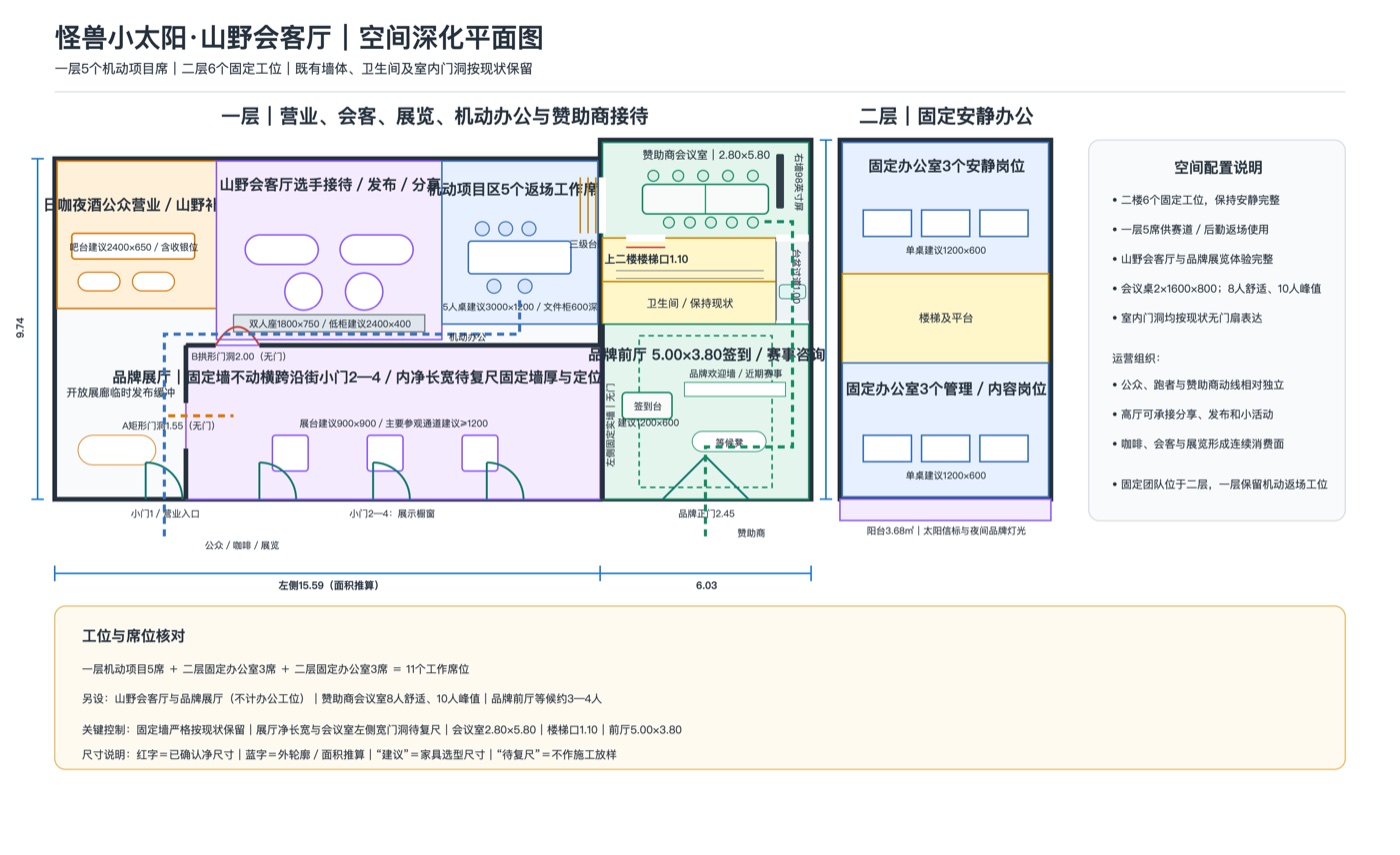1400x855 pixels.
Task: Click bullet 公众、跑者与赞助商动线相对独立
Action: (x=1203, y=384)
